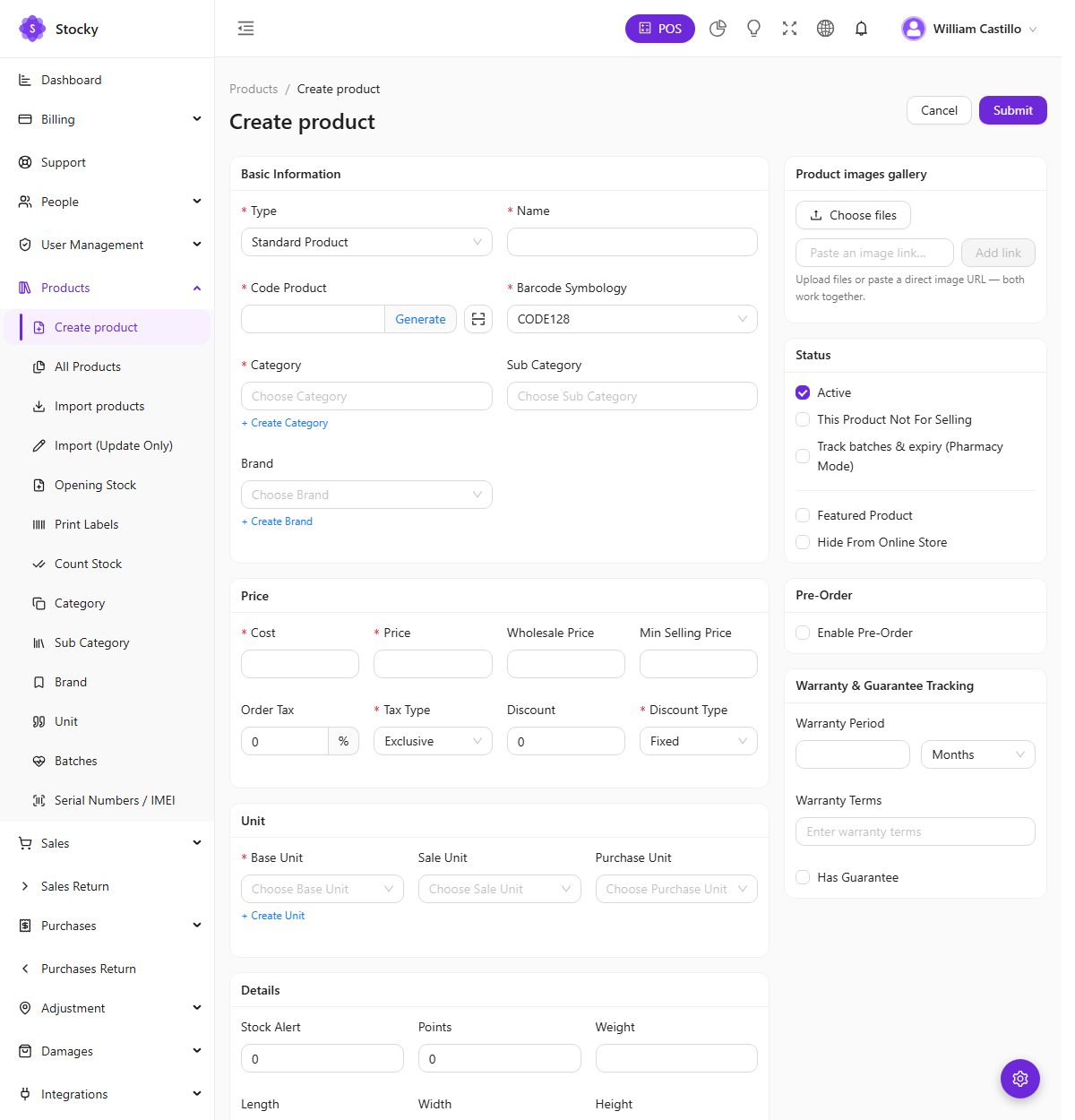The image size is (1075, 1120).
Task: Expand User Management in the sidebar
Action: tap(107, 245)
